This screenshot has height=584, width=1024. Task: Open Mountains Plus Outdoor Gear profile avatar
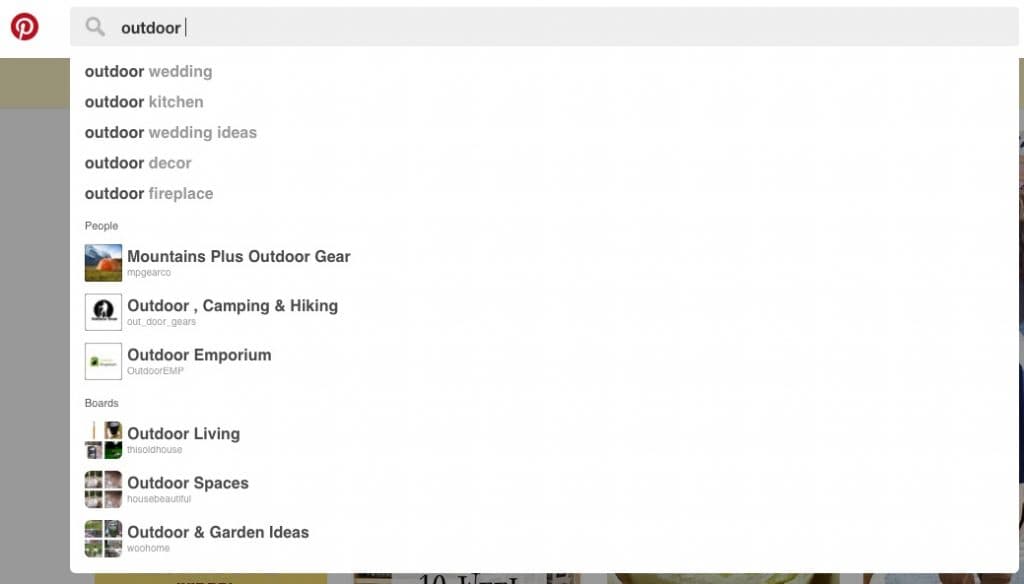point(104,263)
